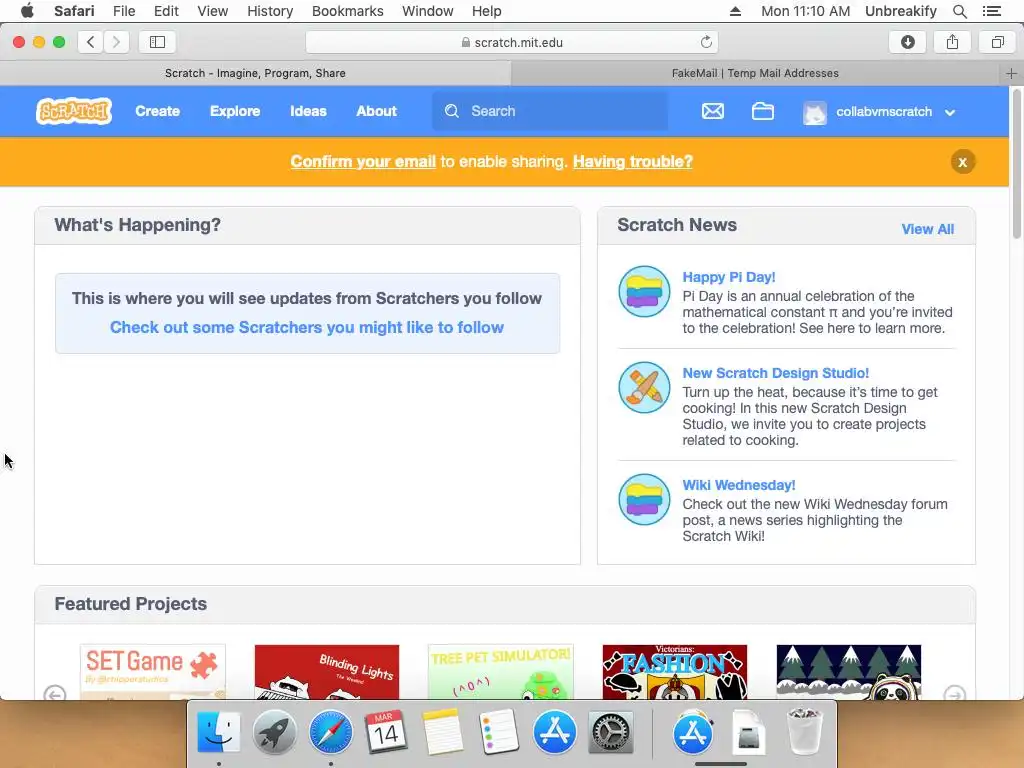Click the Unbreakify menu bar item
Viewport: 1024px width, 768px height.
[901, 11]
